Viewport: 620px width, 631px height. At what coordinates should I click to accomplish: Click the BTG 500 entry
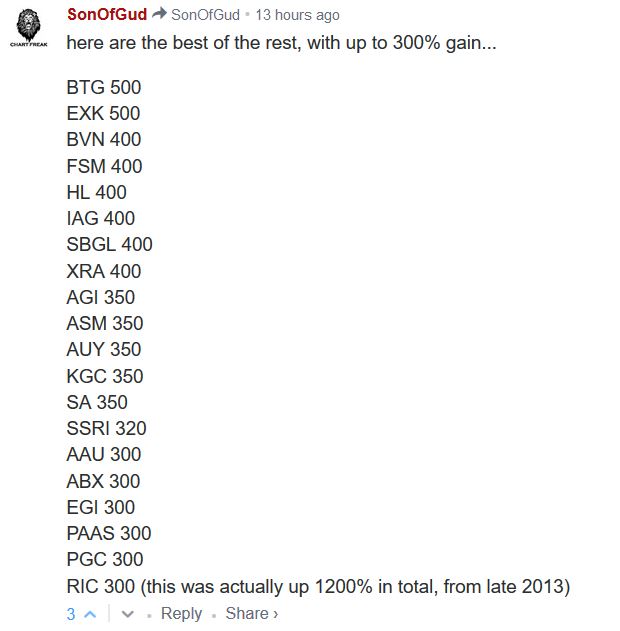click(104, 88)
